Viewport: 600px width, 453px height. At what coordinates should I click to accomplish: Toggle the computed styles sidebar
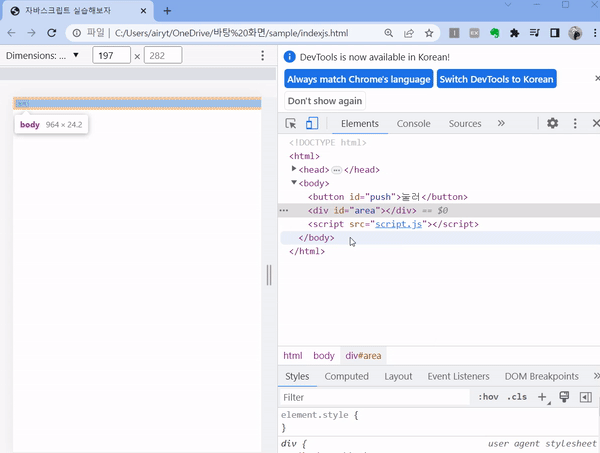pos(585,397)
